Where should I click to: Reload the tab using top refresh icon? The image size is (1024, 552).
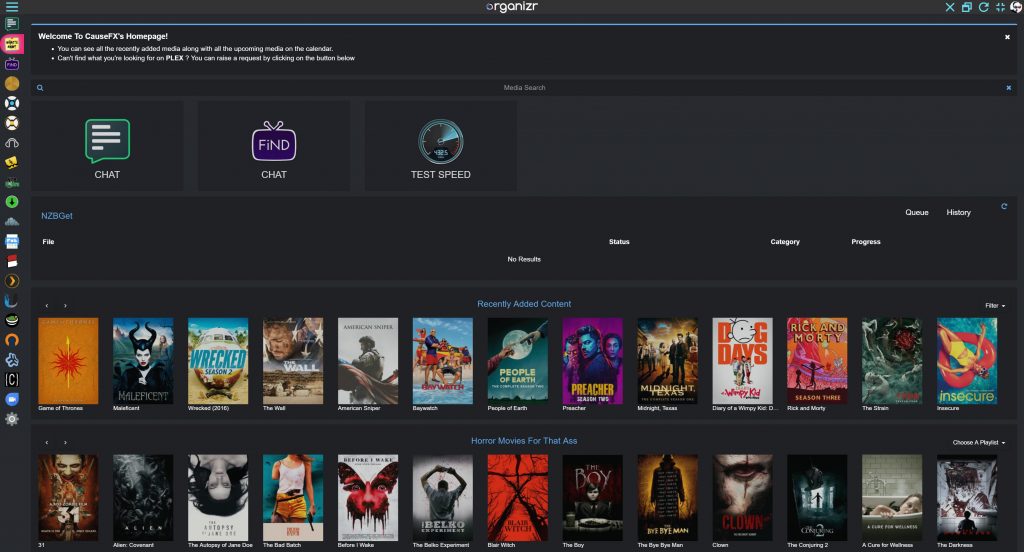[984, 7]
